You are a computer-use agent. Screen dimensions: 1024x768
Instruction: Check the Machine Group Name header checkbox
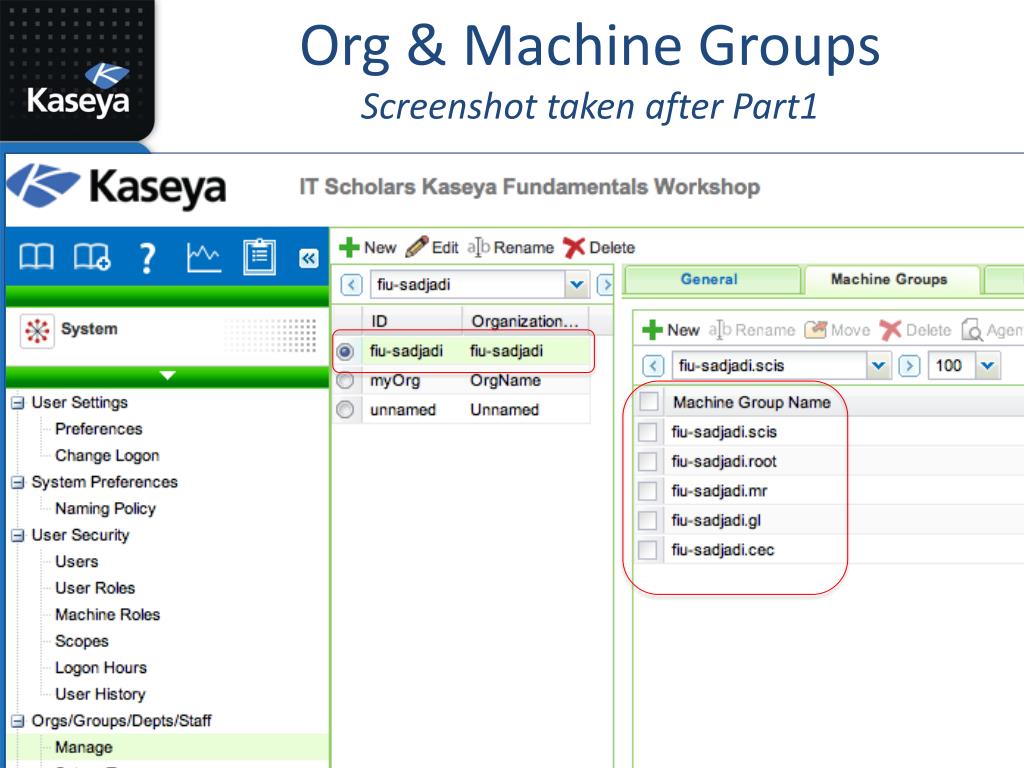pyautogui.click(x=648, y=401)
